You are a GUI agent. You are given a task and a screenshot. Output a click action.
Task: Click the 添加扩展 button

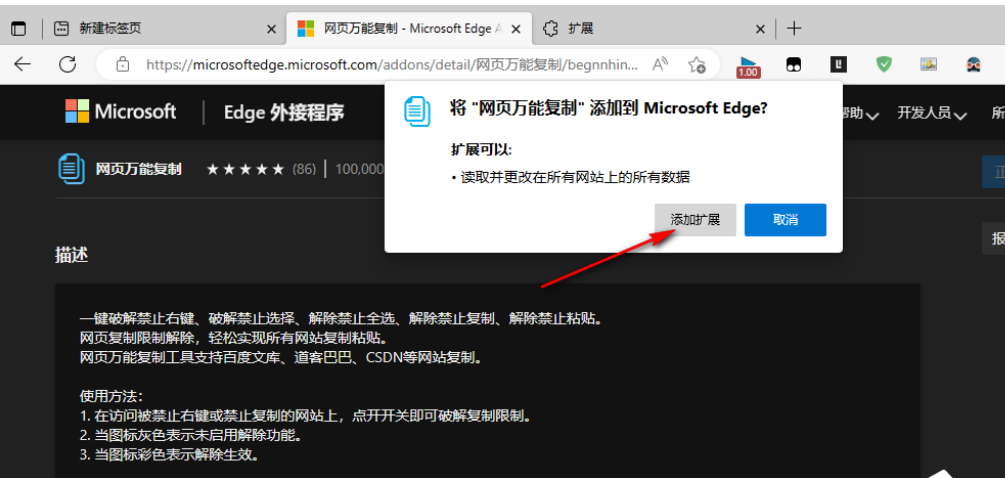click(695, 220)
